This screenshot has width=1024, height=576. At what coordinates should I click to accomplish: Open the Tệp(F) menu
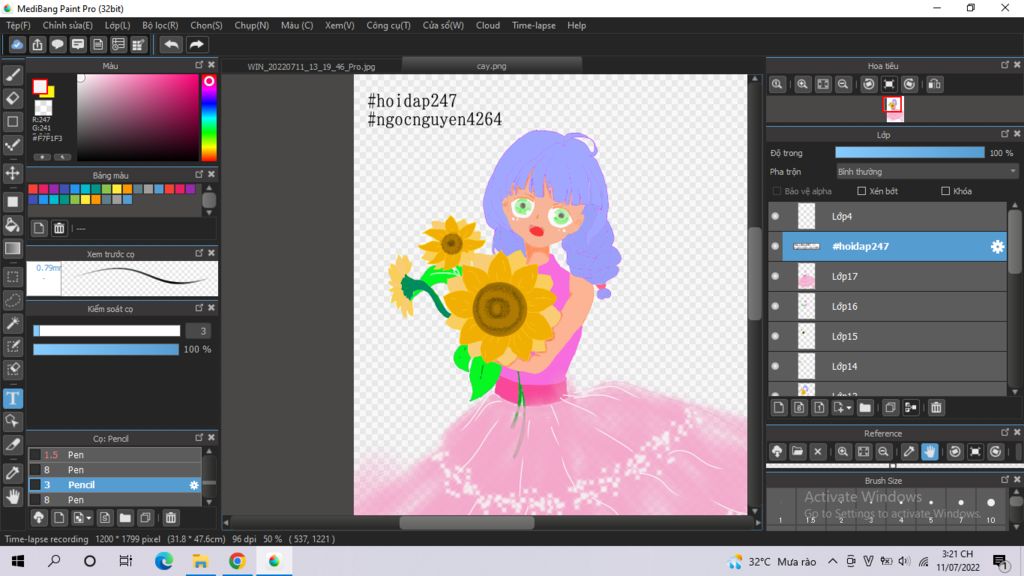click(x=18, y=25)
